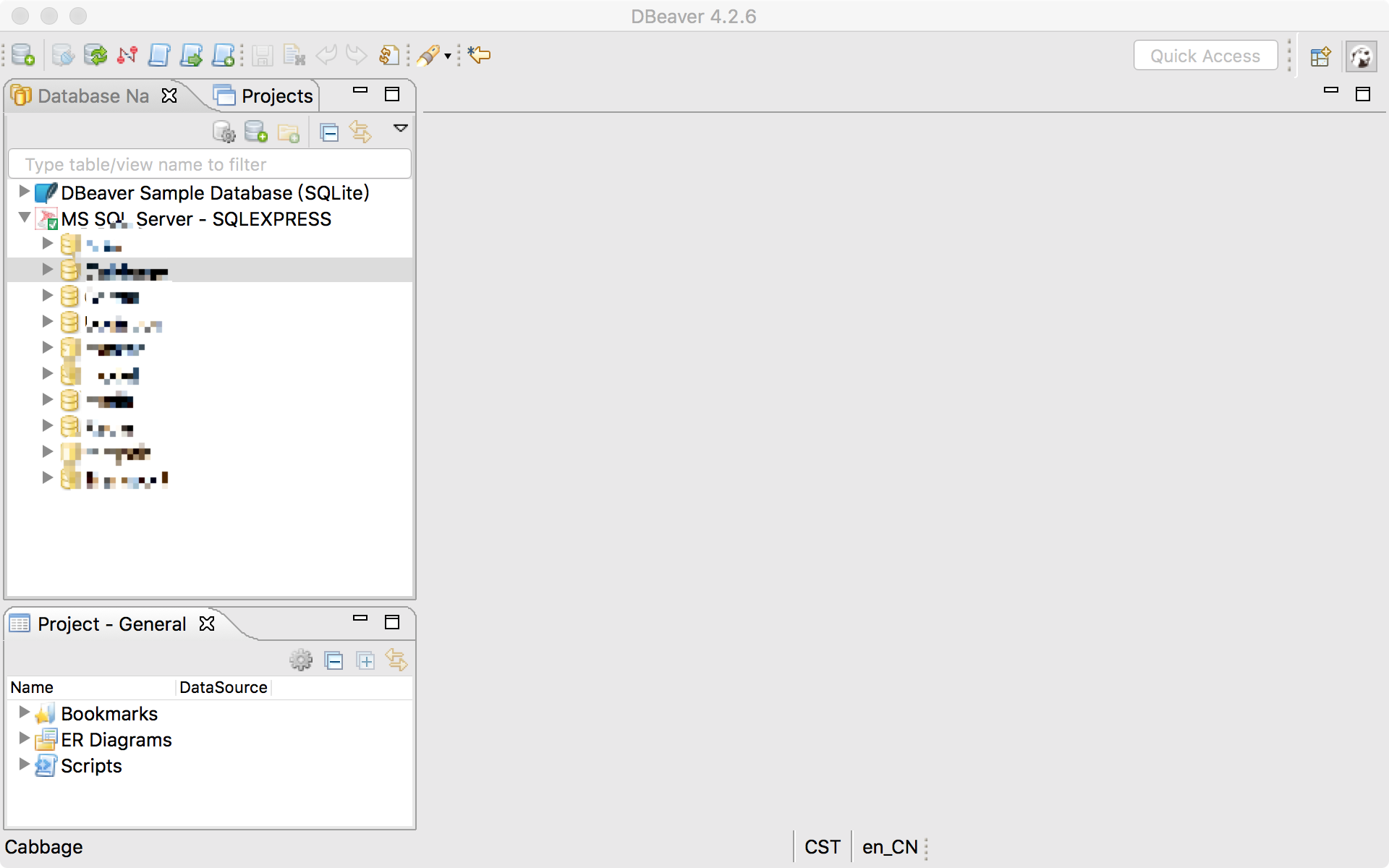Click navigator's New Connection plus icon
1389x868 pixels.
[256, 132]
